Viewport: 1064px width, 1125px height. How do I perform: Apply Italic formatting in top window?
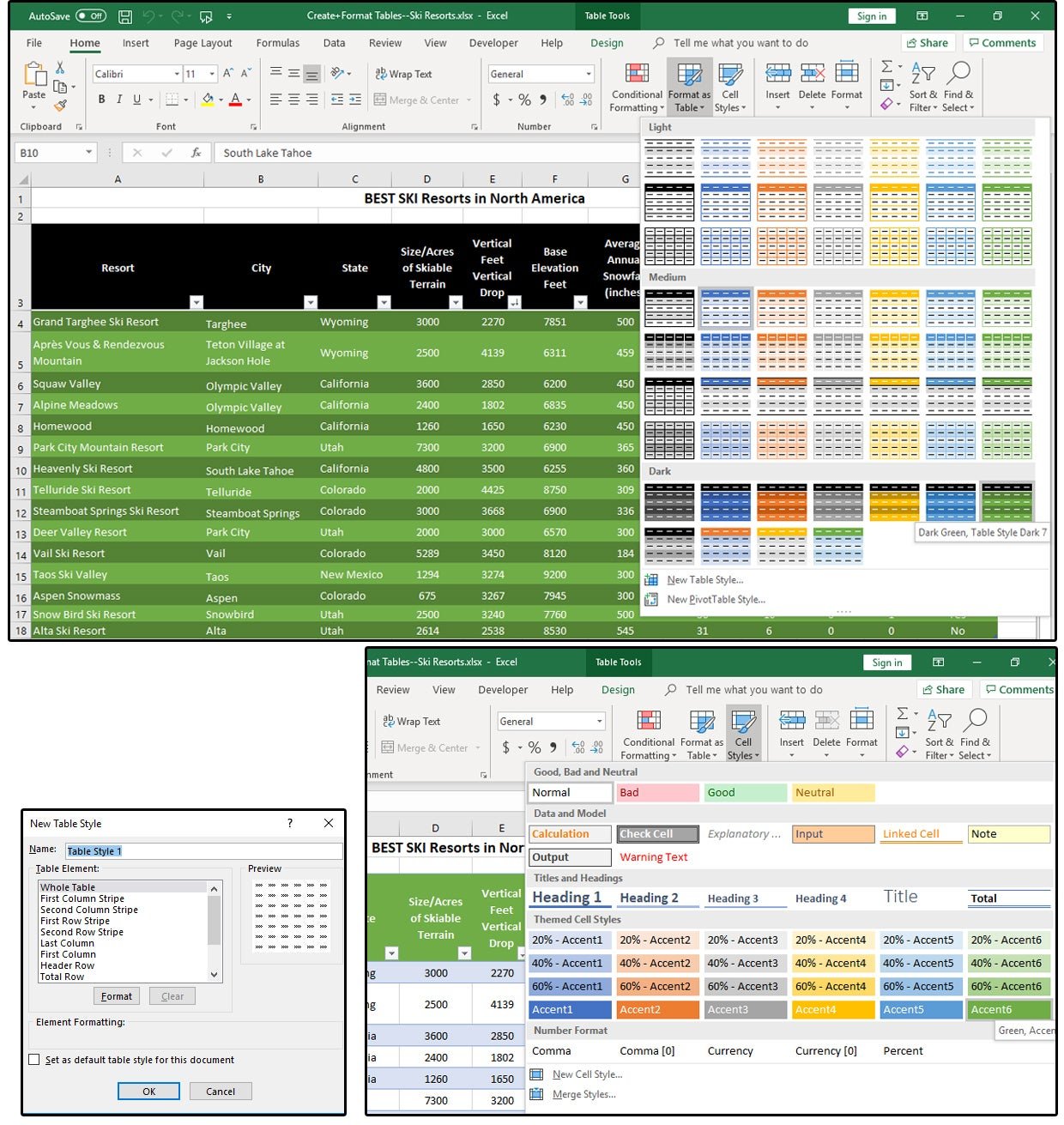coord(119,100)
